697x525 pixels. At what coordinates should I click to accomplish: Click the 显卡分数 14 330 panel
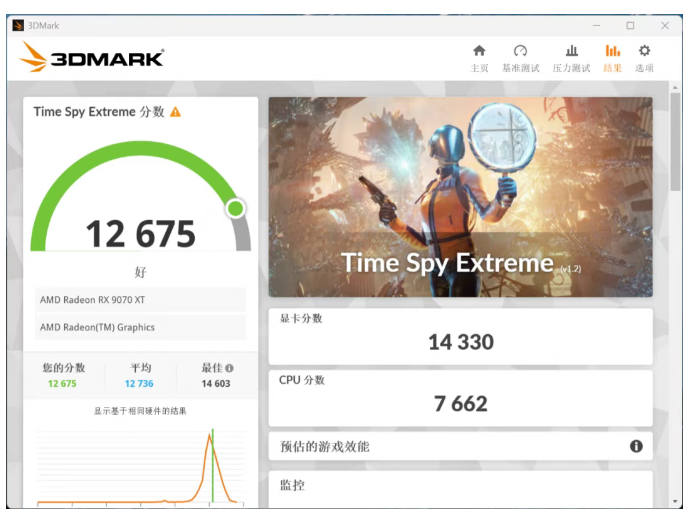click(x=460, y=335)
